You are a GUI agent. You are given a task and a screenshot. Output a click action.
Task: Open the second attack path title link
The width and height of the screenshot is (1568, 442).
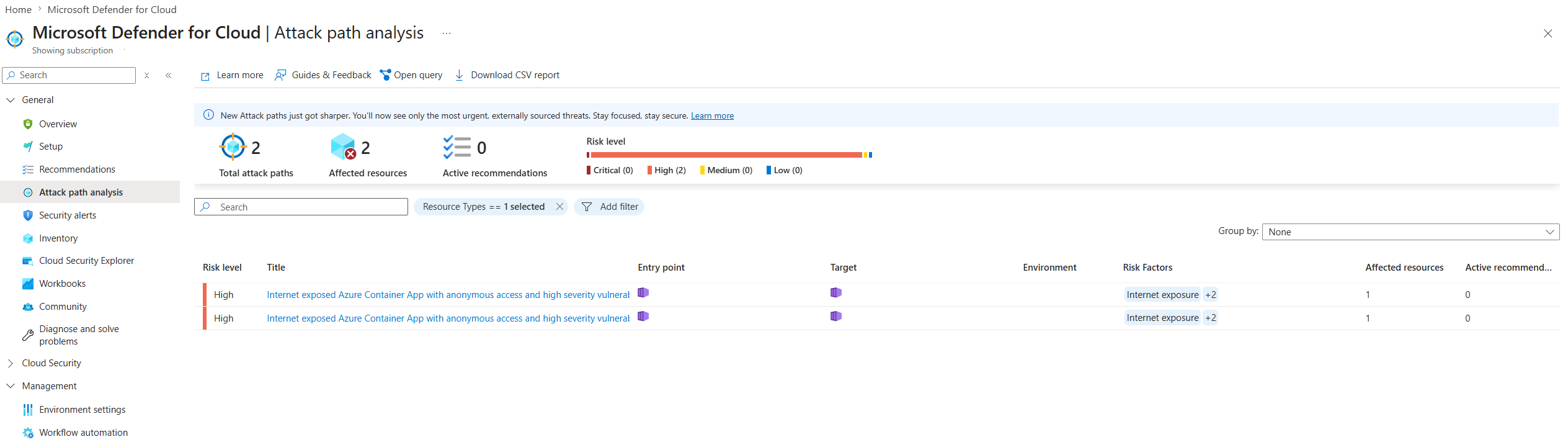point(448,318)
